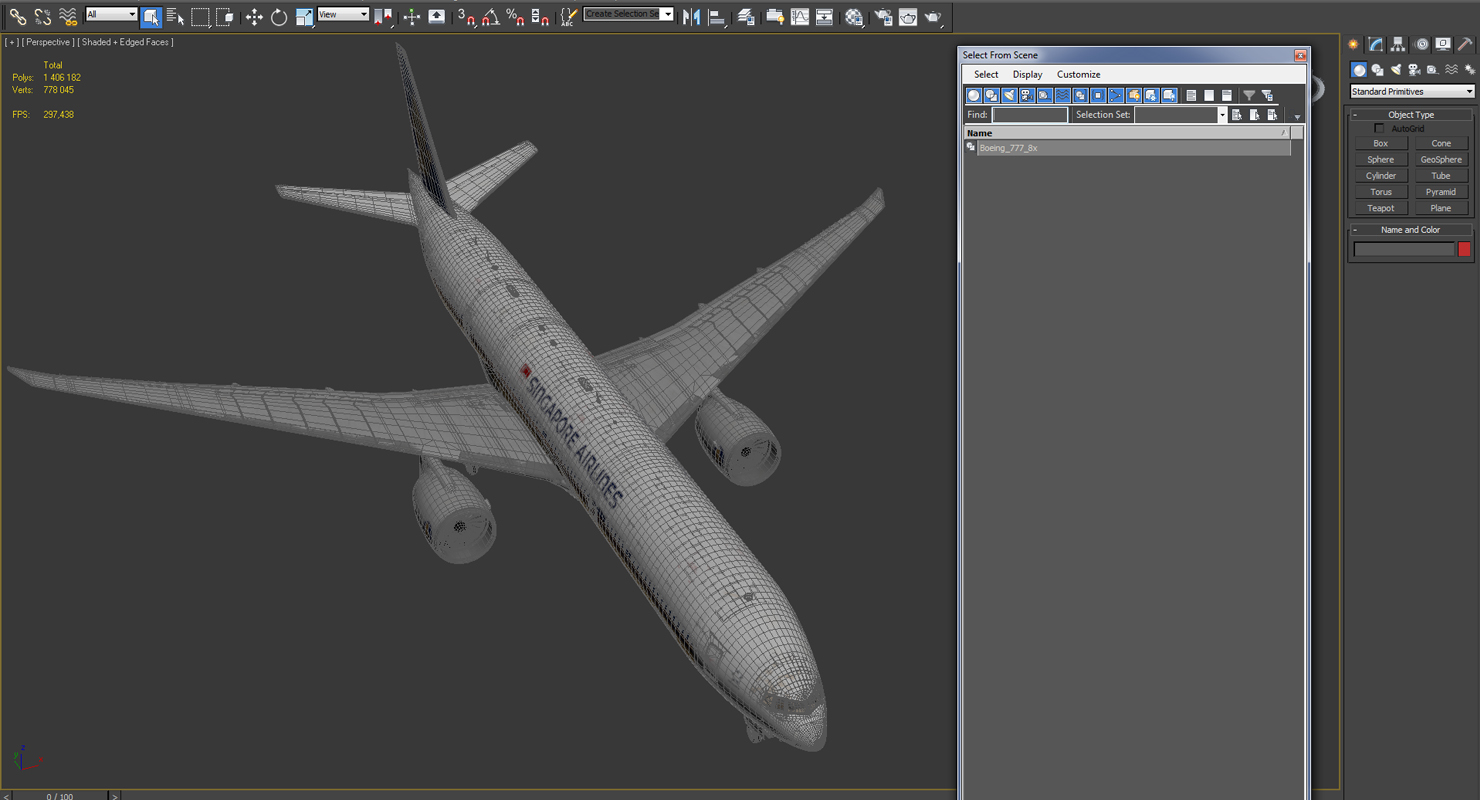Screen dimensions: 1480x800
Task: Open the Curve Editor
Action: 800,16
